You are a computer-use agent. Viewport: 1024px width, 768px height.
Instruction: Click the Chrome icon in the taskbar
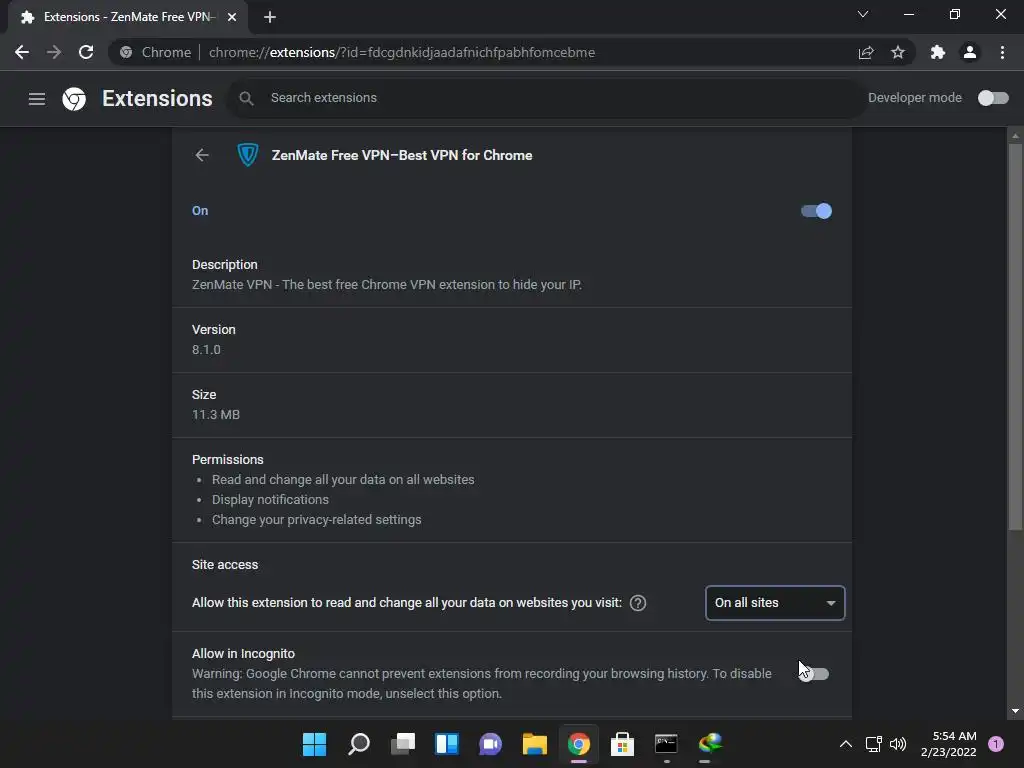[579, 744]
